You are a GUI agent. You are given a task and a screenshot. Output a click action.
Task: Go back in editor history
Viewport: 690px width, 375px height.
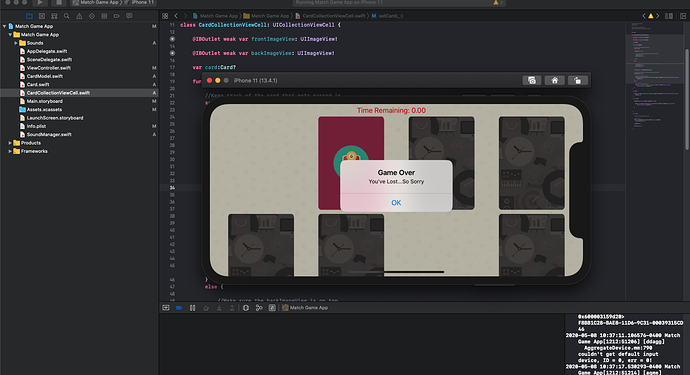point(176,16)
